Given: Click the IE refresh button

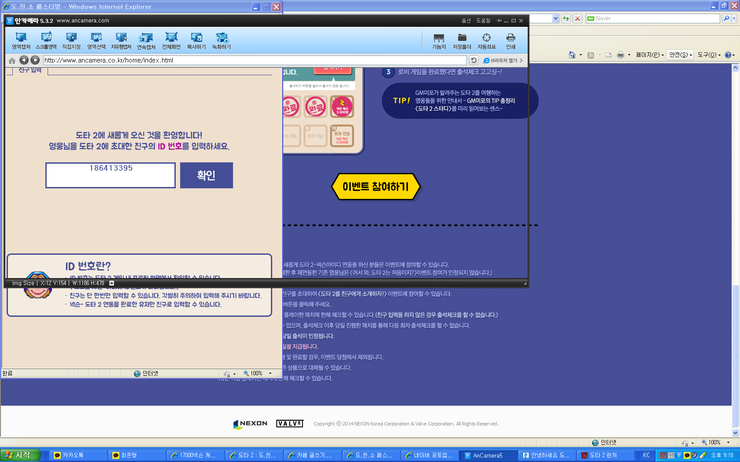Looking at the screenshot, I should pyautogui.click(x=565, y=18).
